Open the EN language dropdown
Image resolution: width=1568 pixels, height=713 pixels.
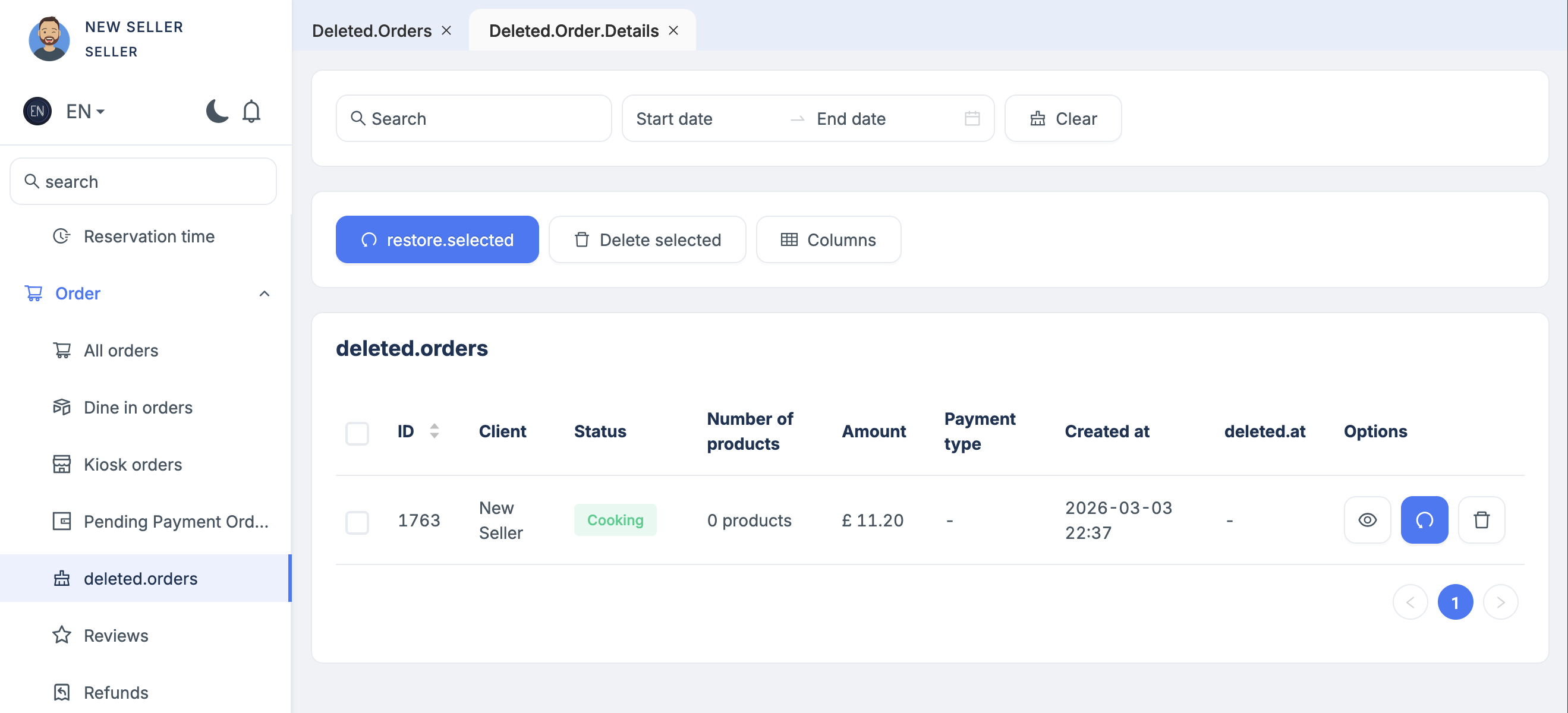84,111
